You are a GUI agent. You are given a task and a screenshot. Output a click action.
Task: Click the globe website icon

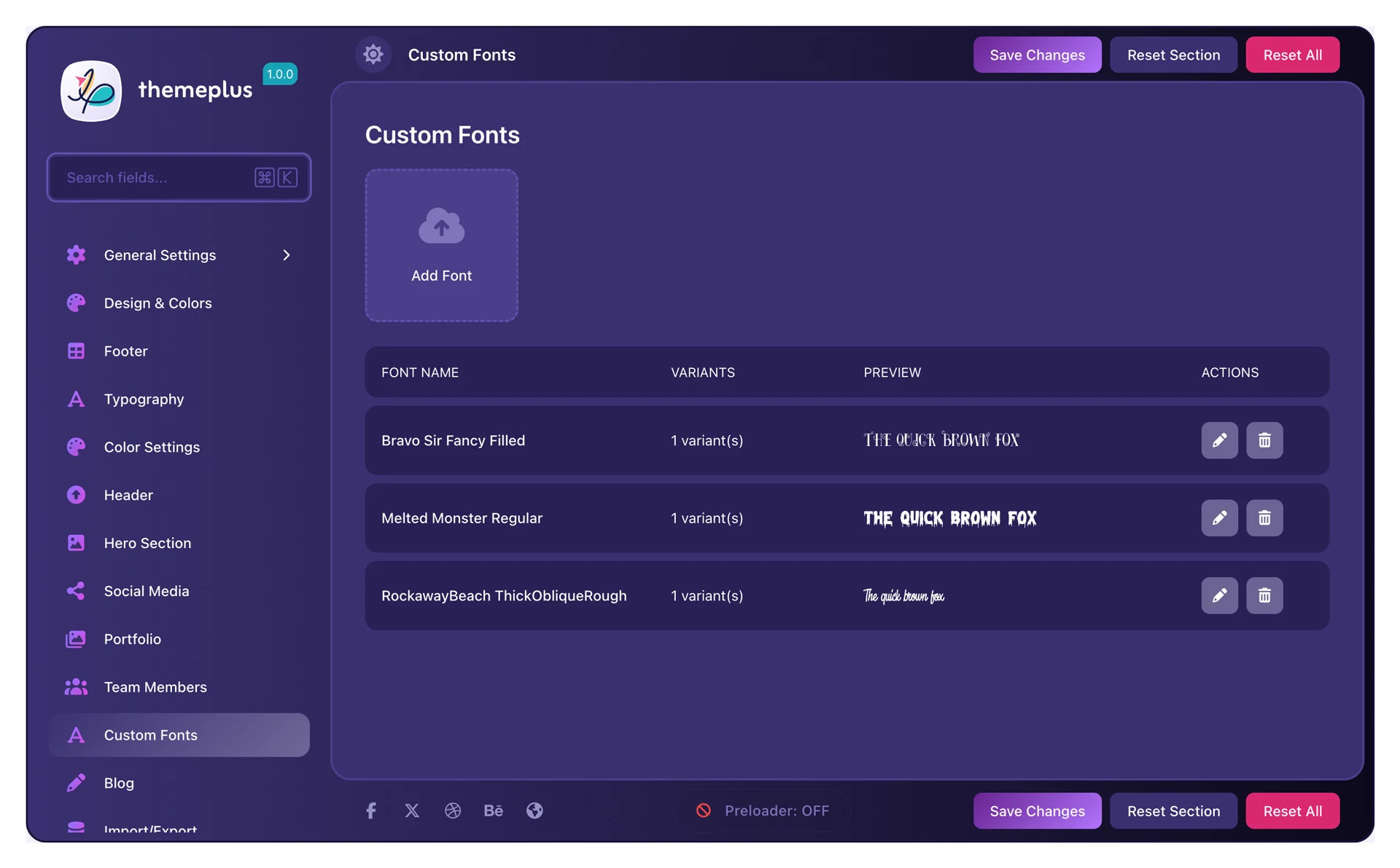[x=534, y=810]
